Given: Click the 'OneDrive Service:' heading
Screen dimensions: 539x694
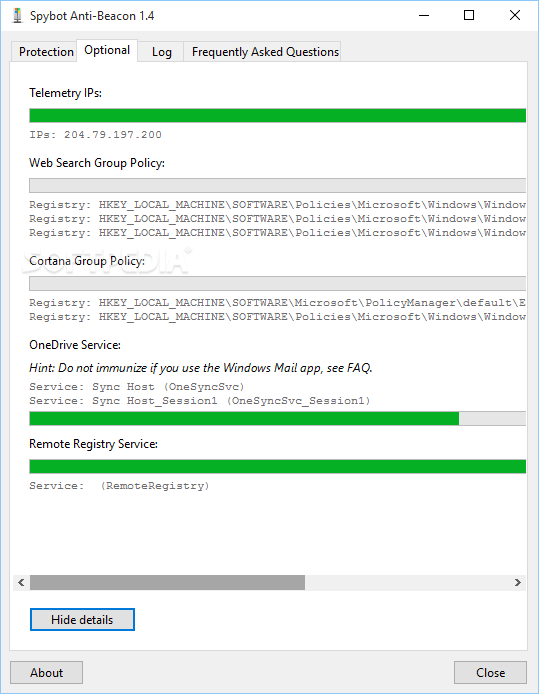Looking at the screenshot, I should pyautogui.click(x=75, y=345).
